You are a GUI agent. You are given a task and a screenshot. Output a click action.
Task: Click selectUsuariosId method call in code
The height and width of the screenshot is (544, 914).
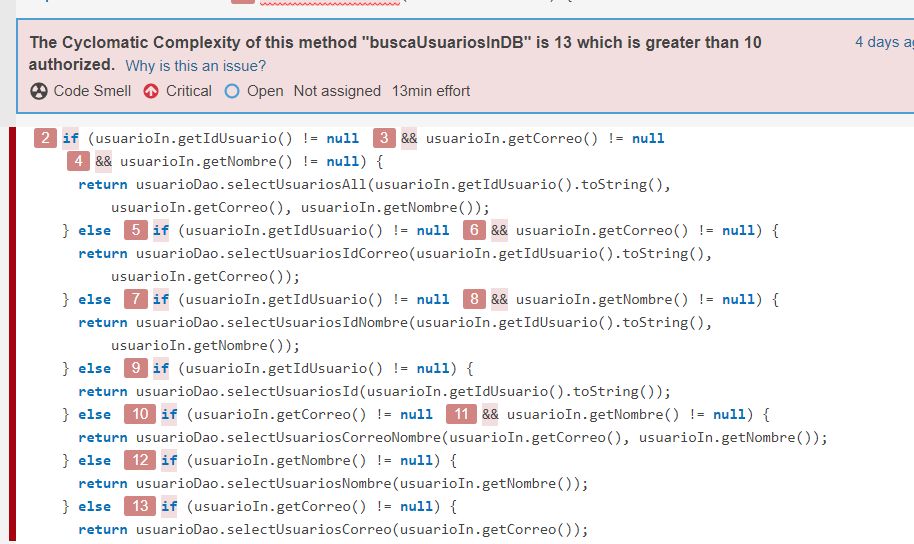(x=293, y=391)
